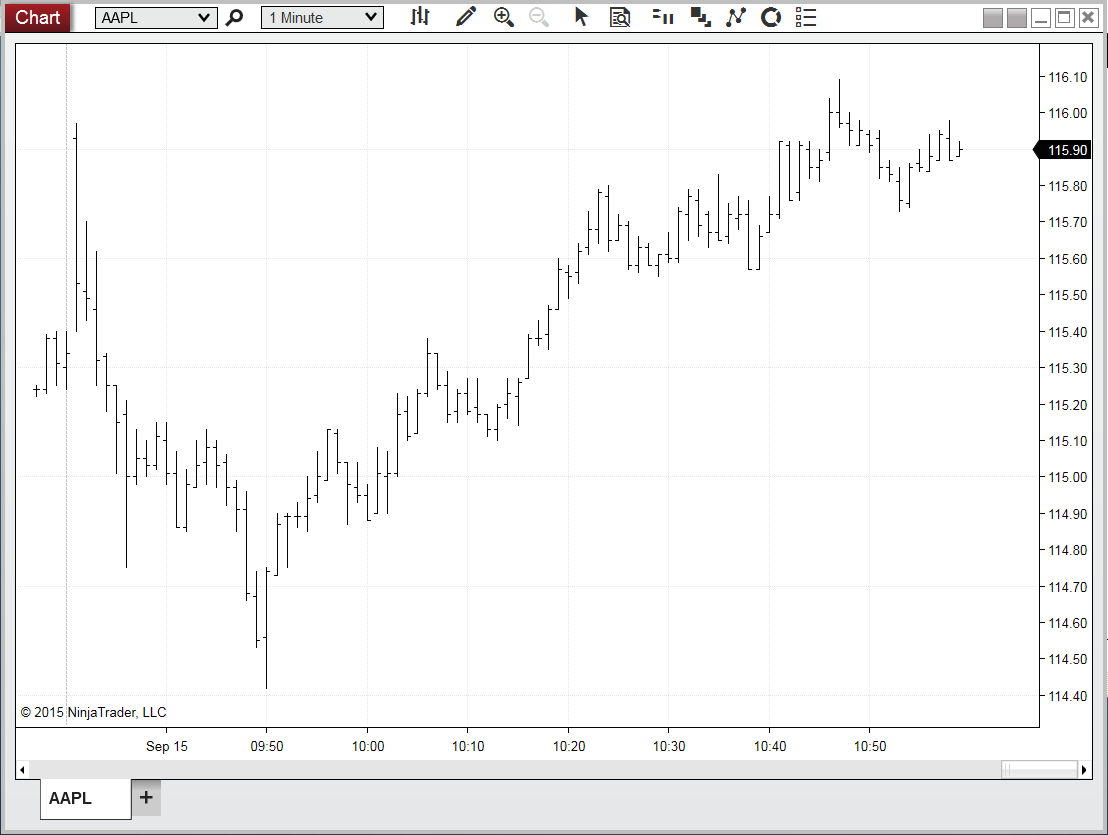Click the 116.10 price axis label
The height and width of the screenshot is (835, 1108).
[x=1068, y=77]
